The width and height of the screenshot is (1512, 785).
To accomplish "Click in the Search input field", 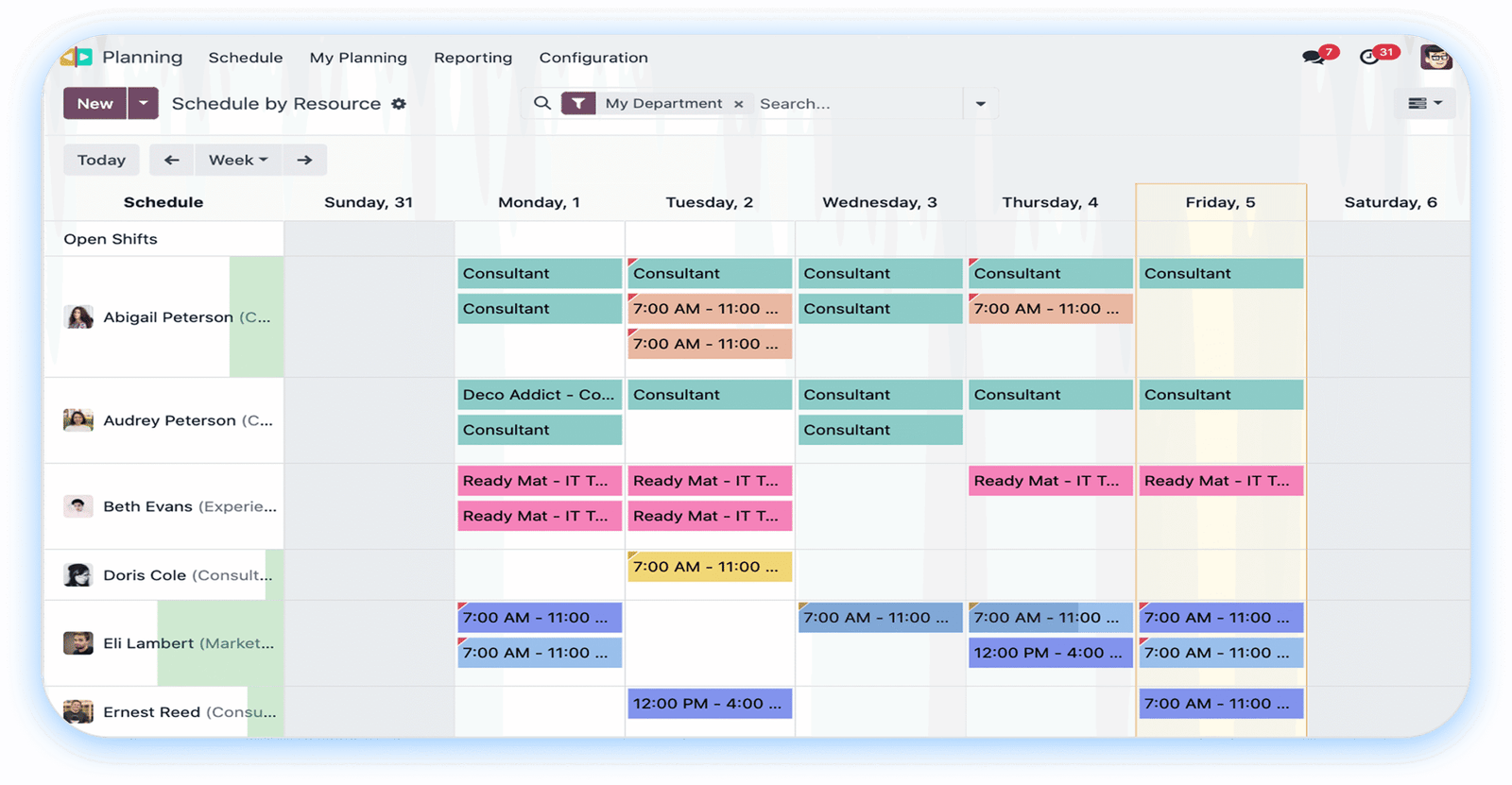I will click(x=855, y=104).
